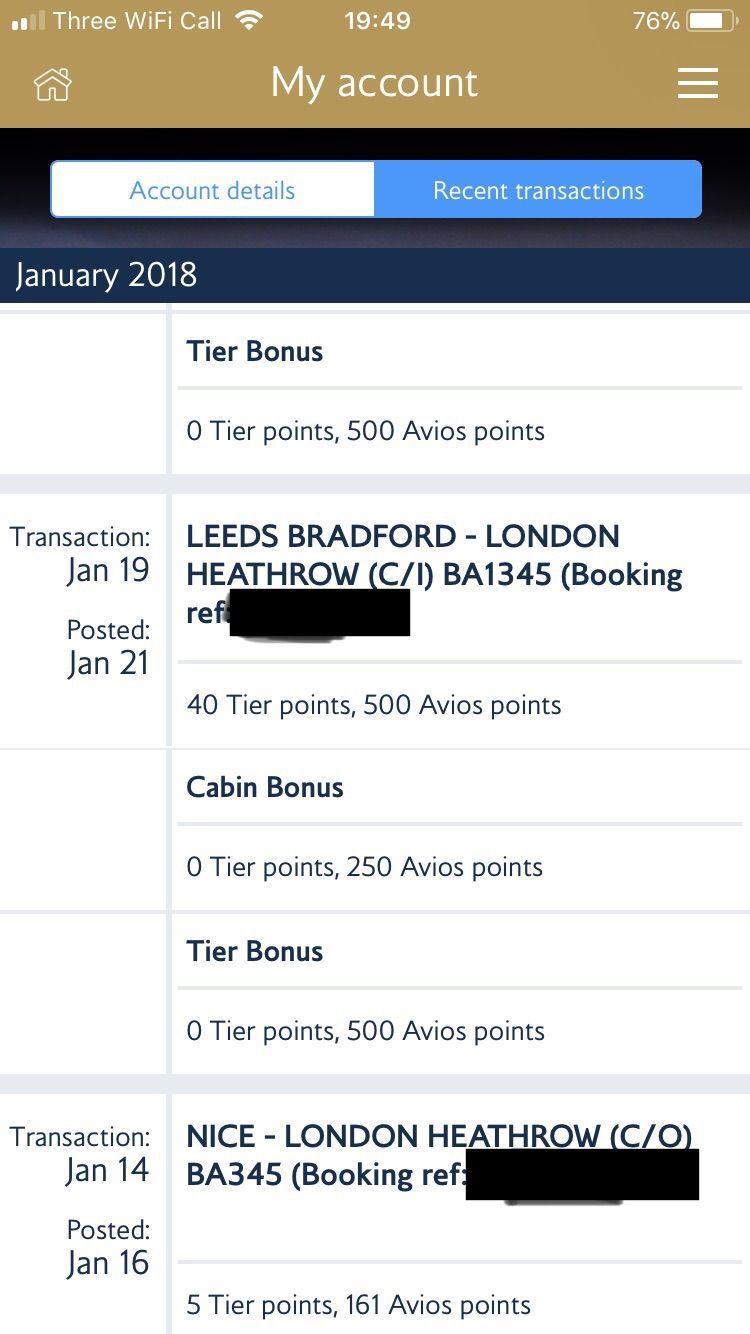Tap the cellular signal bars icon
Screen dimensions: 750x1334
coord(27,21)
